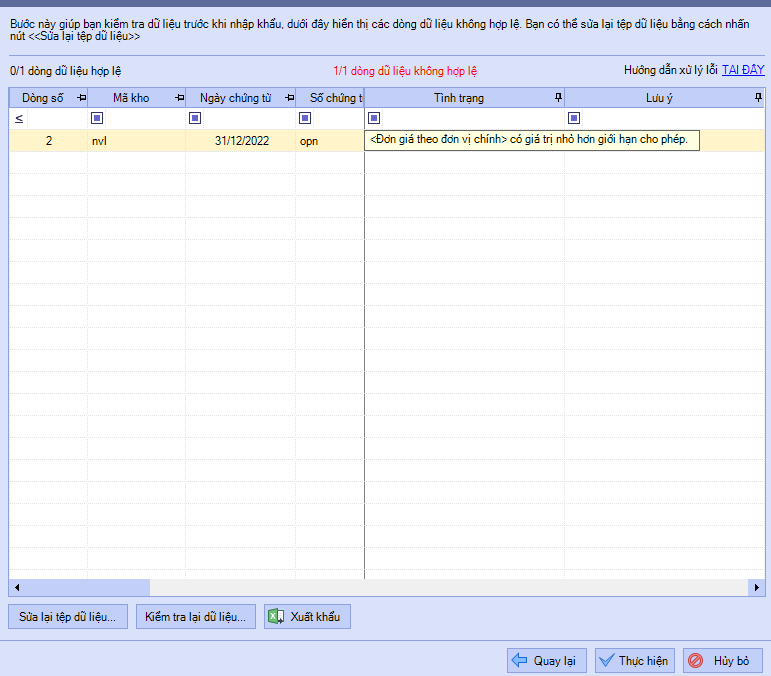
Task: Toggle pin on Ngày chứng từ column
Action: [289, 98]
